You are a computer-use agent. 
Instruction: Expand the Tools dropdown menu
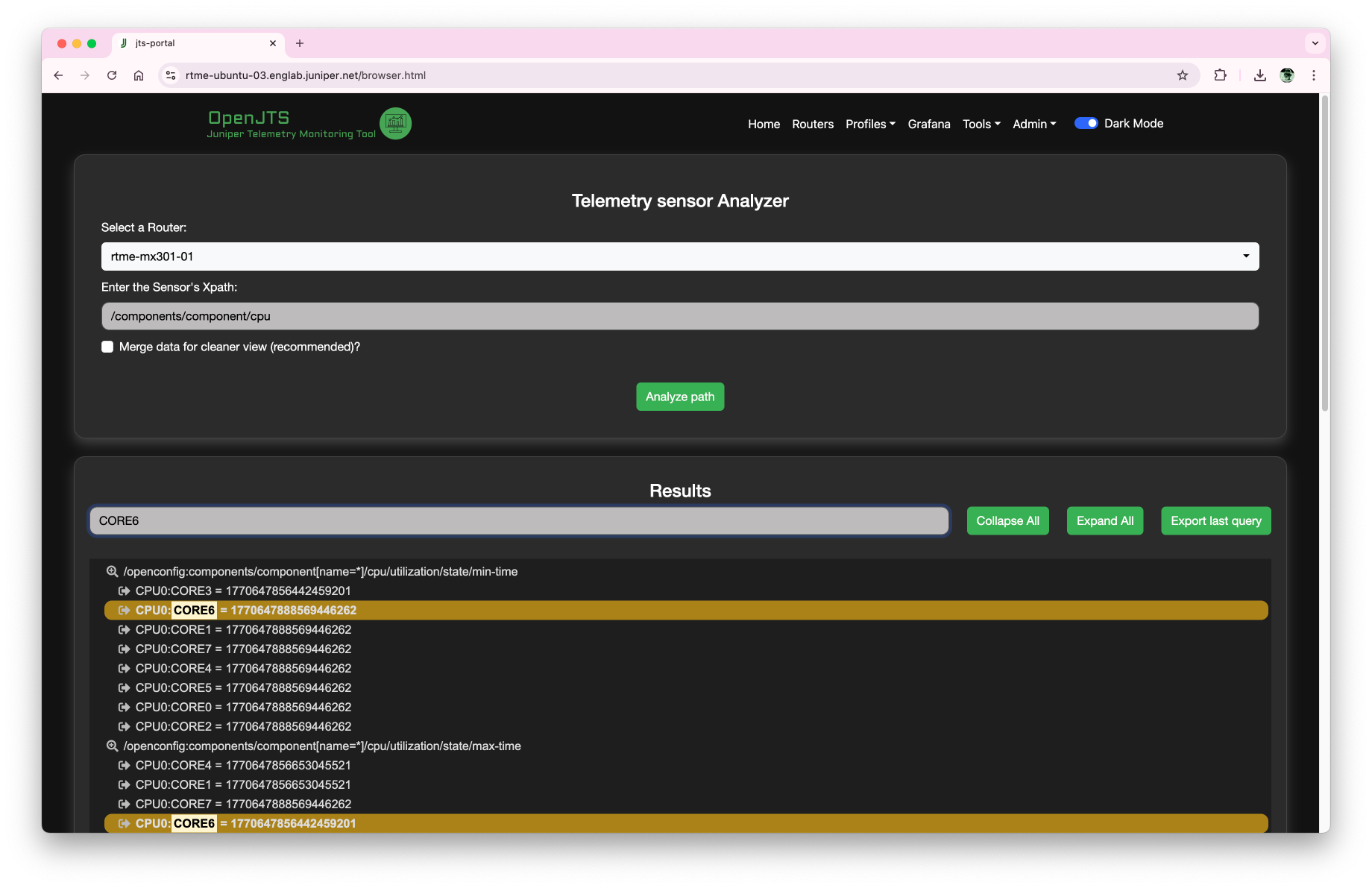981,124
